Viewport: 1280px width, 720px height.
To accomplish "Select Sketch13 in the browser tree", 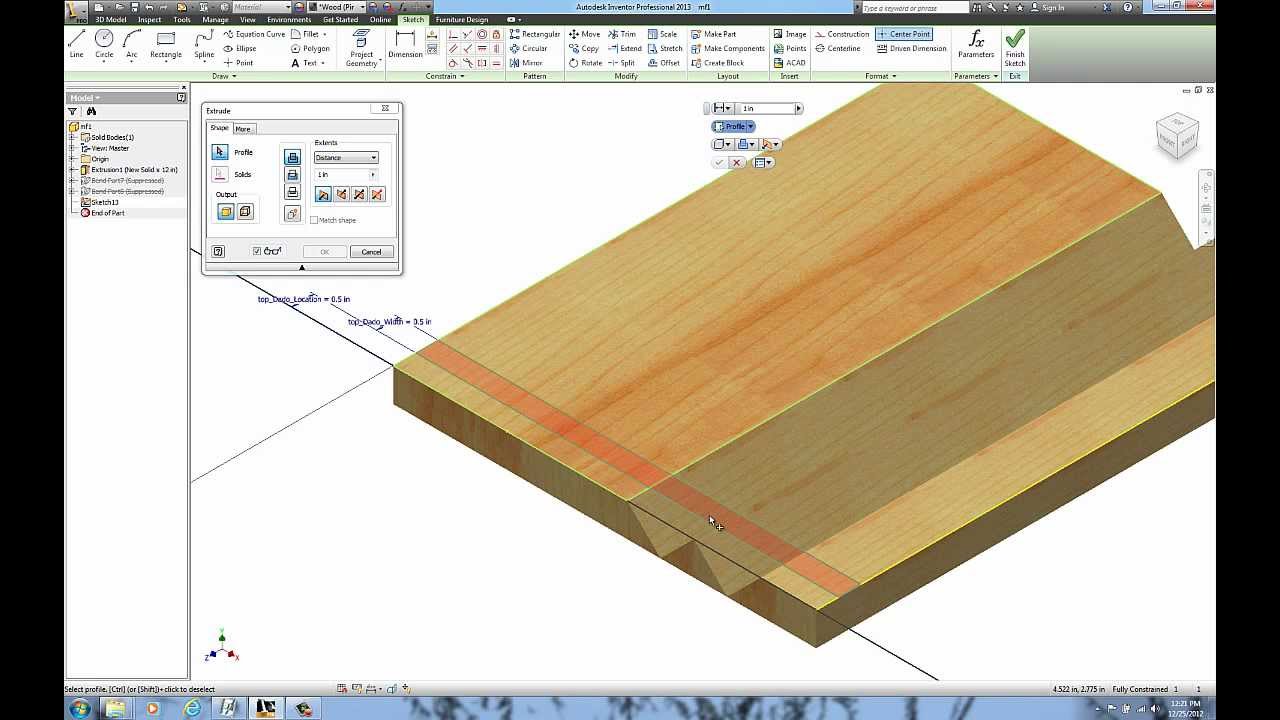I will coord(105,202).
